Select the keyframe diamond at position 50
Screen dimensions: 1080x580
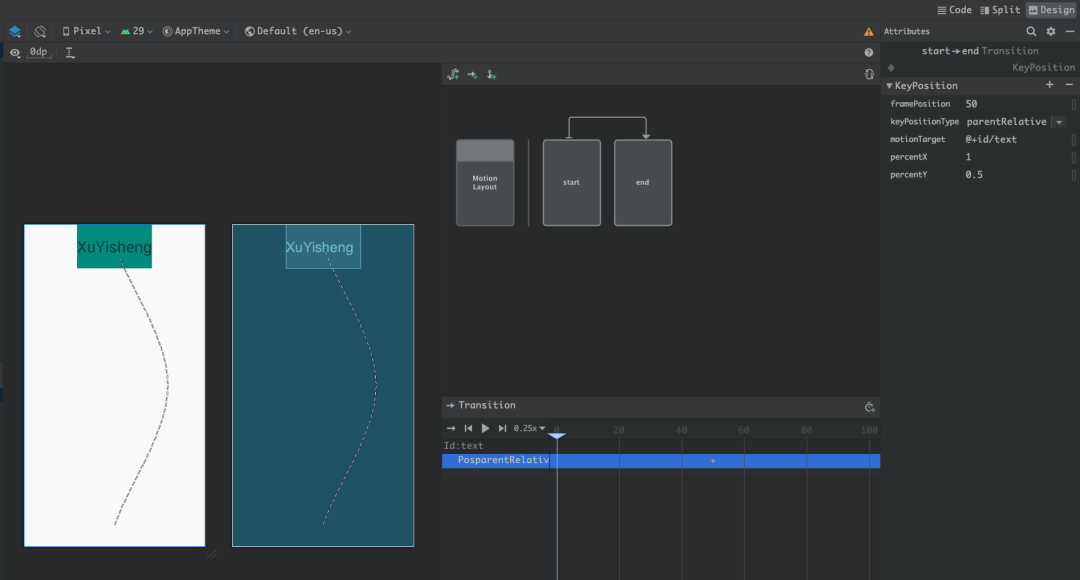point(713,461)
